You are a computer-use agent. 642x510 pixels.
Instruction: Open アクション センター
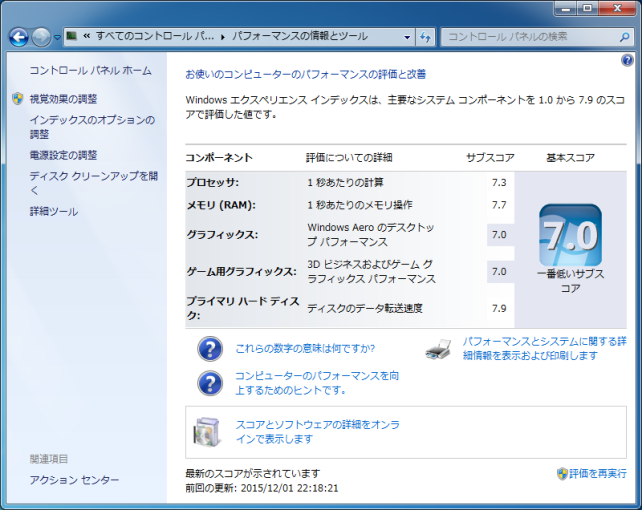[x=74, y=480]
